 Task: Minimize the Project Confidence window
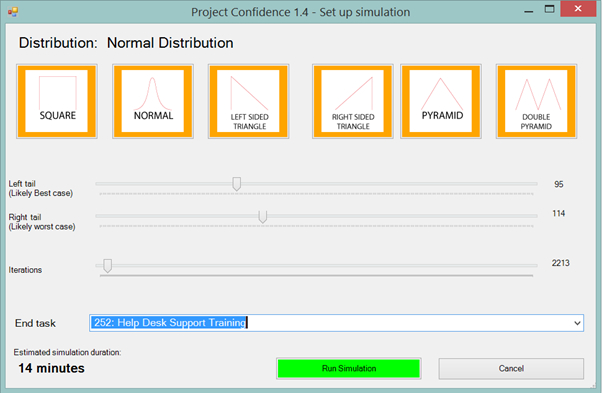529,11
